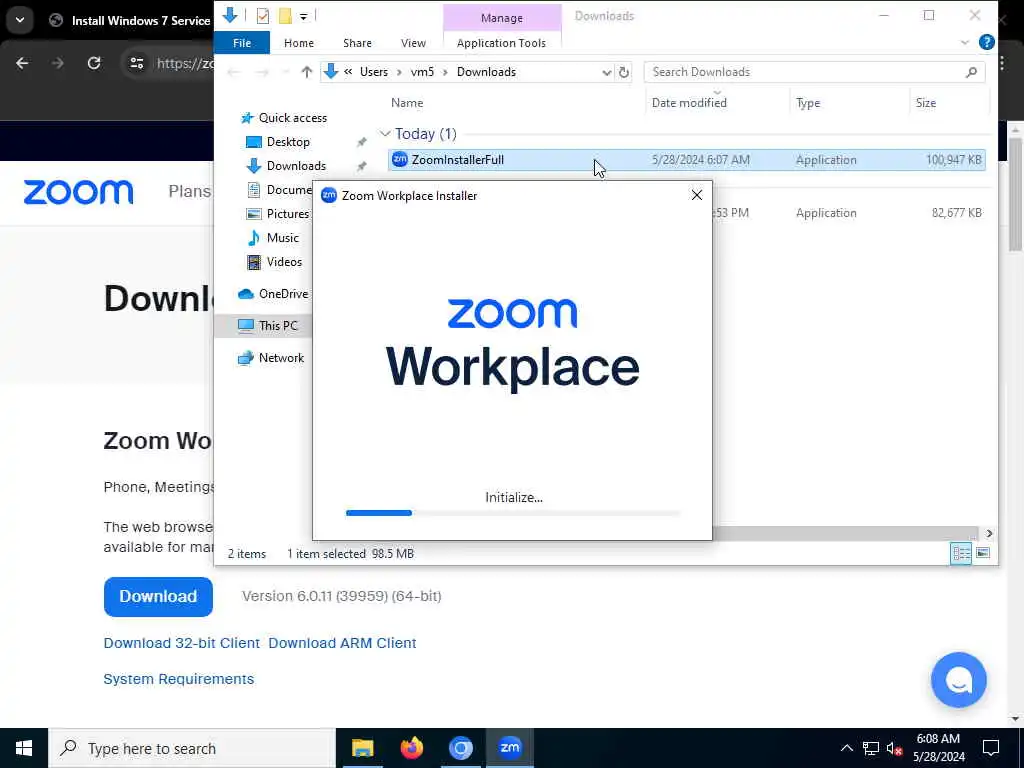1024x768 pixels.
Task: Open Desktop in navigation pane
Action: tap(288, 142)
